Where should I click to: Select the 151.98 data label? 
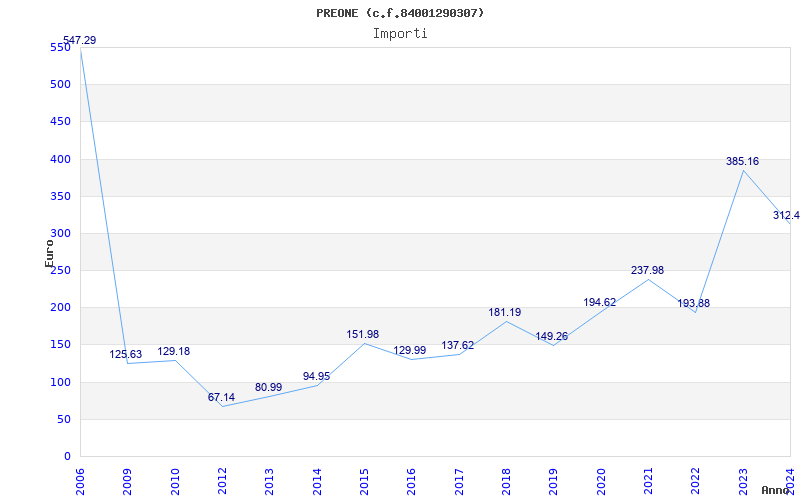pyautogui.click(x=363, y=334)
